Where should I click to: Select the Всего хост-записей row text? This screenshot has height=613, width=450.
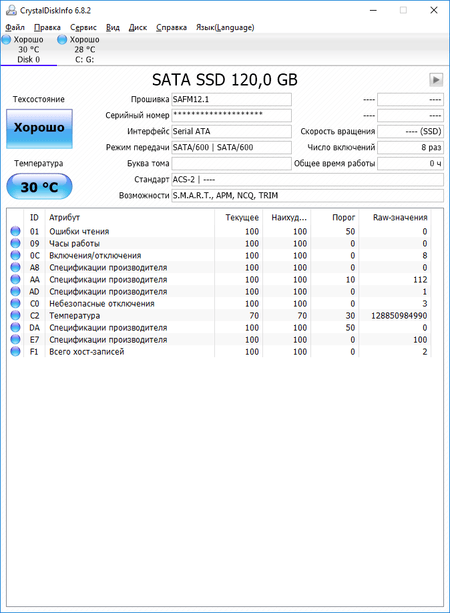[86, 352]
